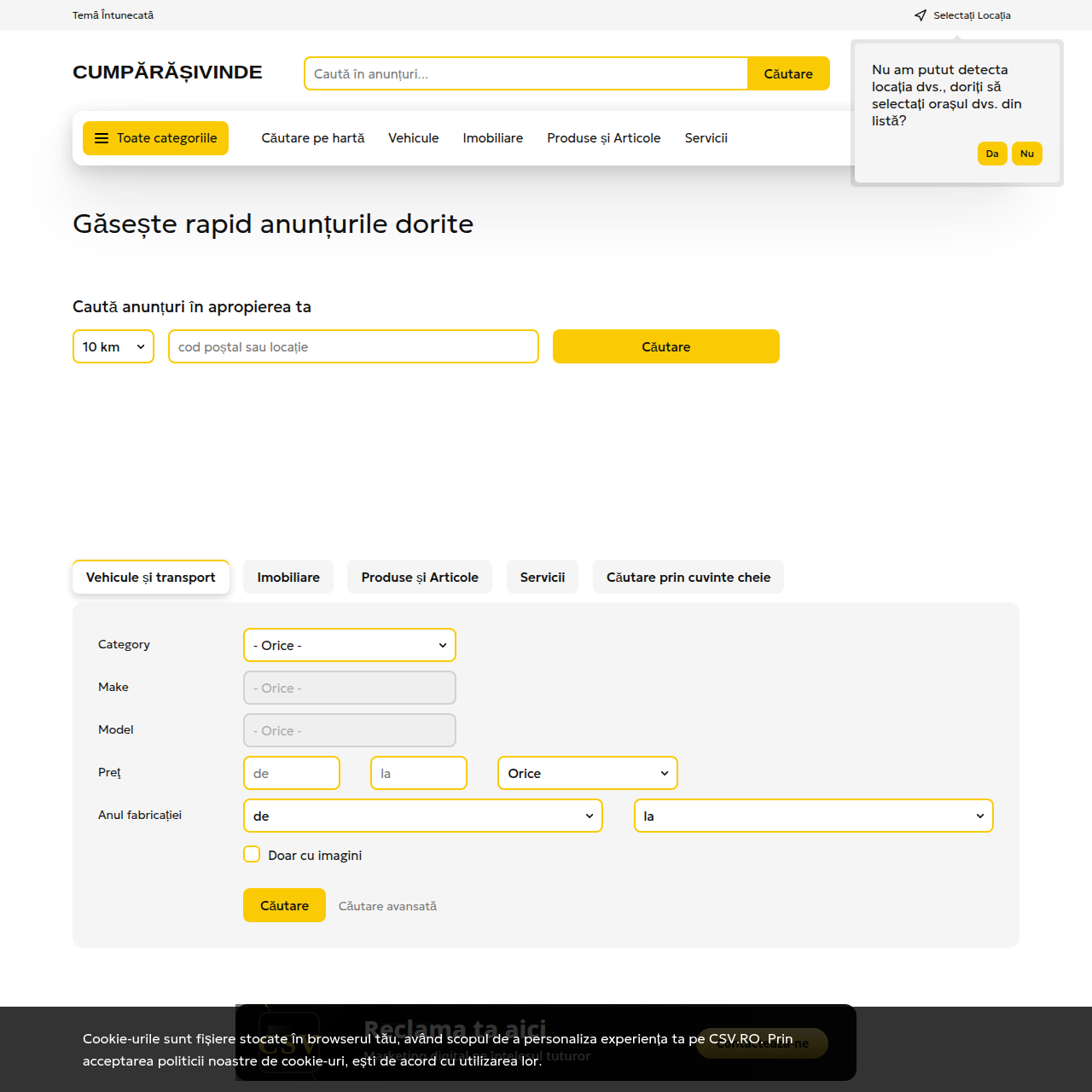Open the price currency Orice dropdown

point(587,773)
